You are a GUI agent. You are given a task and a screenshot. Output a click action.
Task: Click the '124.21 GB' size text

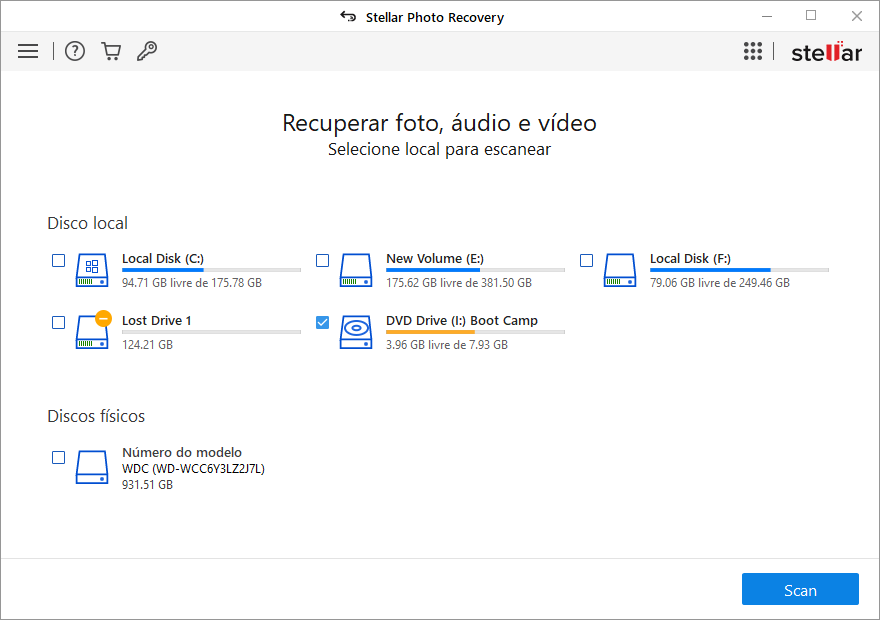point(148,345)
